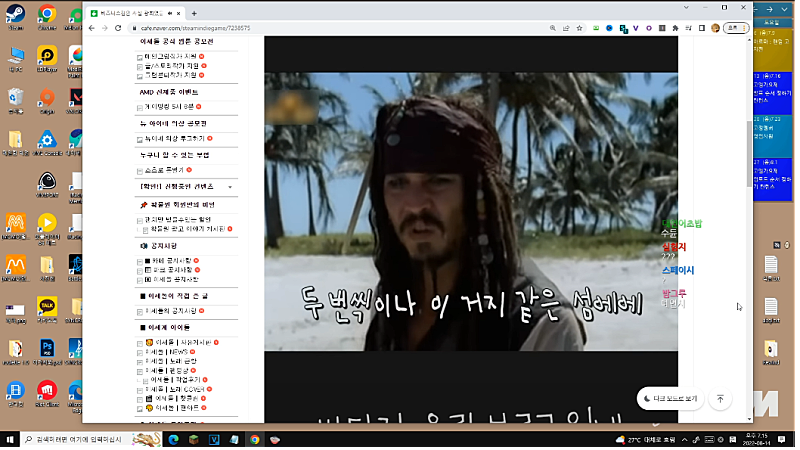Viewport: 800px width, 450px height.
Task: Click the Windows Start button
Action: (x=10, y=440)
